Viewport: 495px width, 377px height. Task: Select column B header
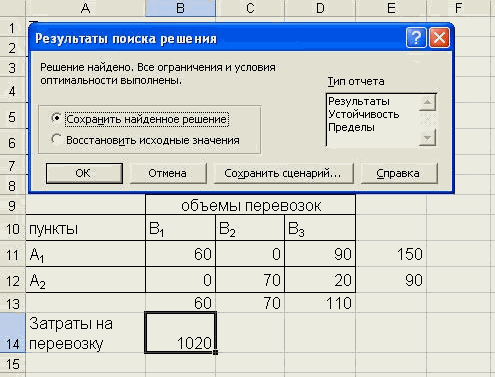click(x=180, y=8)
